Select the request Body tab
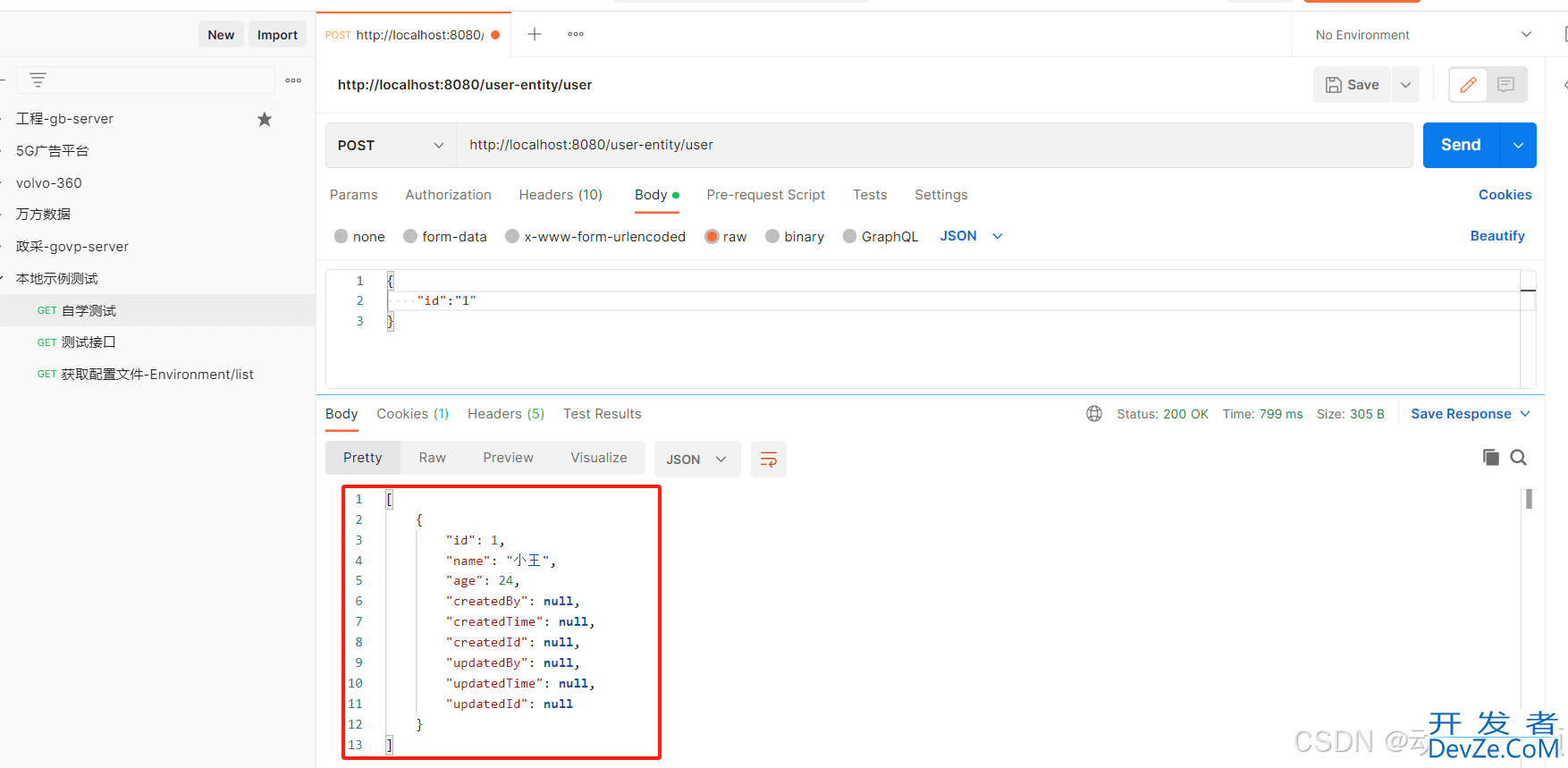This screenshot has height=768, width=1568. point(657,194)
